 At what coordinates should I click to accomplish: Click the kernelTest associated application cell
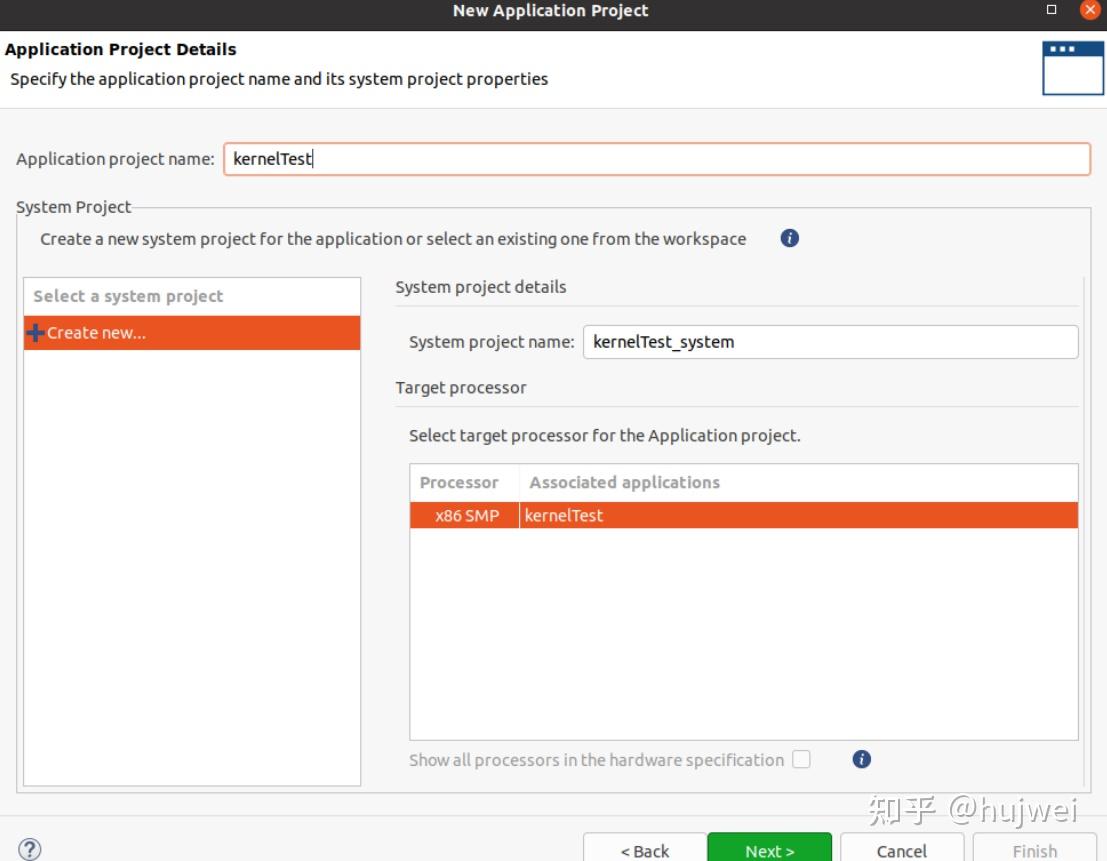click(564, 516)
